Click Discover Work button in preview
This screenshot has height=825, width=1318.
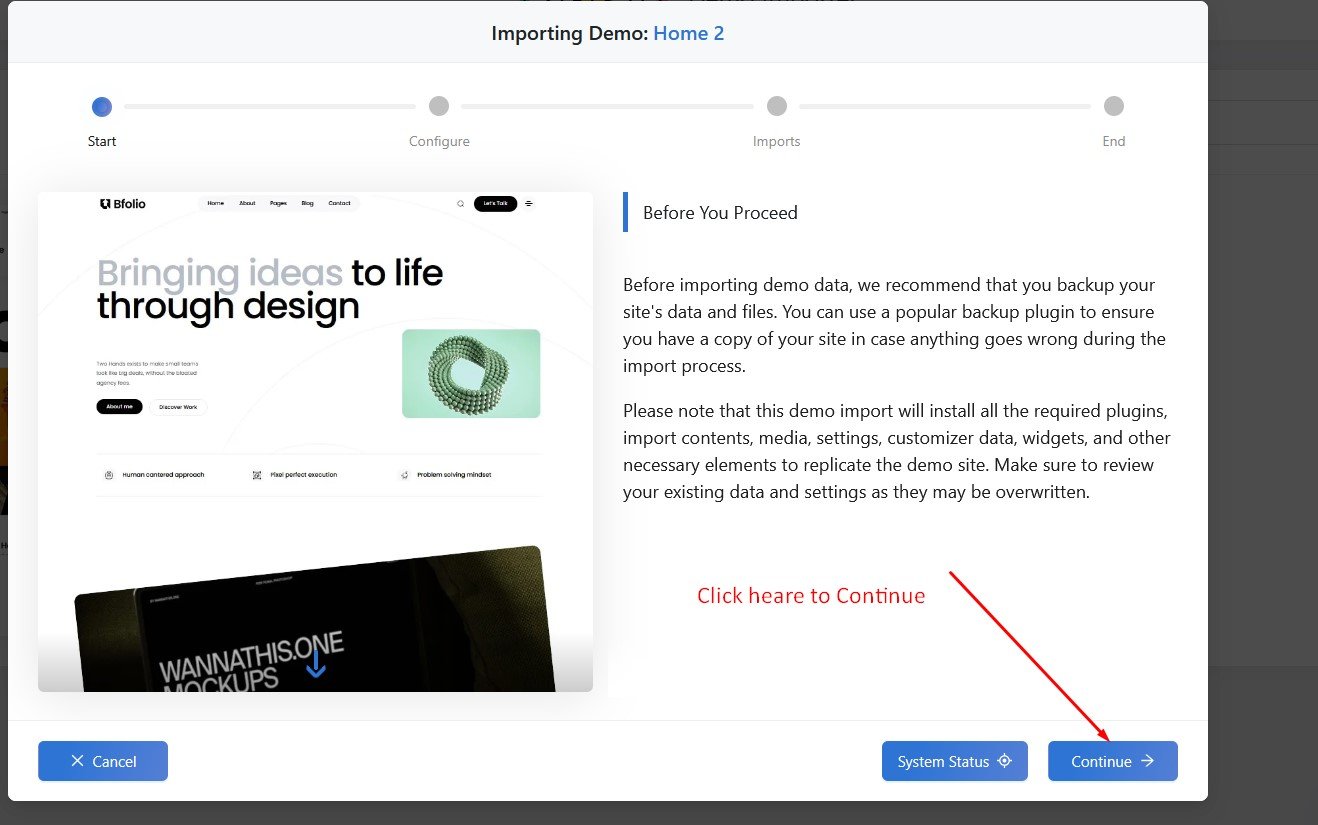pyautogui.click(x=178, y=407)
